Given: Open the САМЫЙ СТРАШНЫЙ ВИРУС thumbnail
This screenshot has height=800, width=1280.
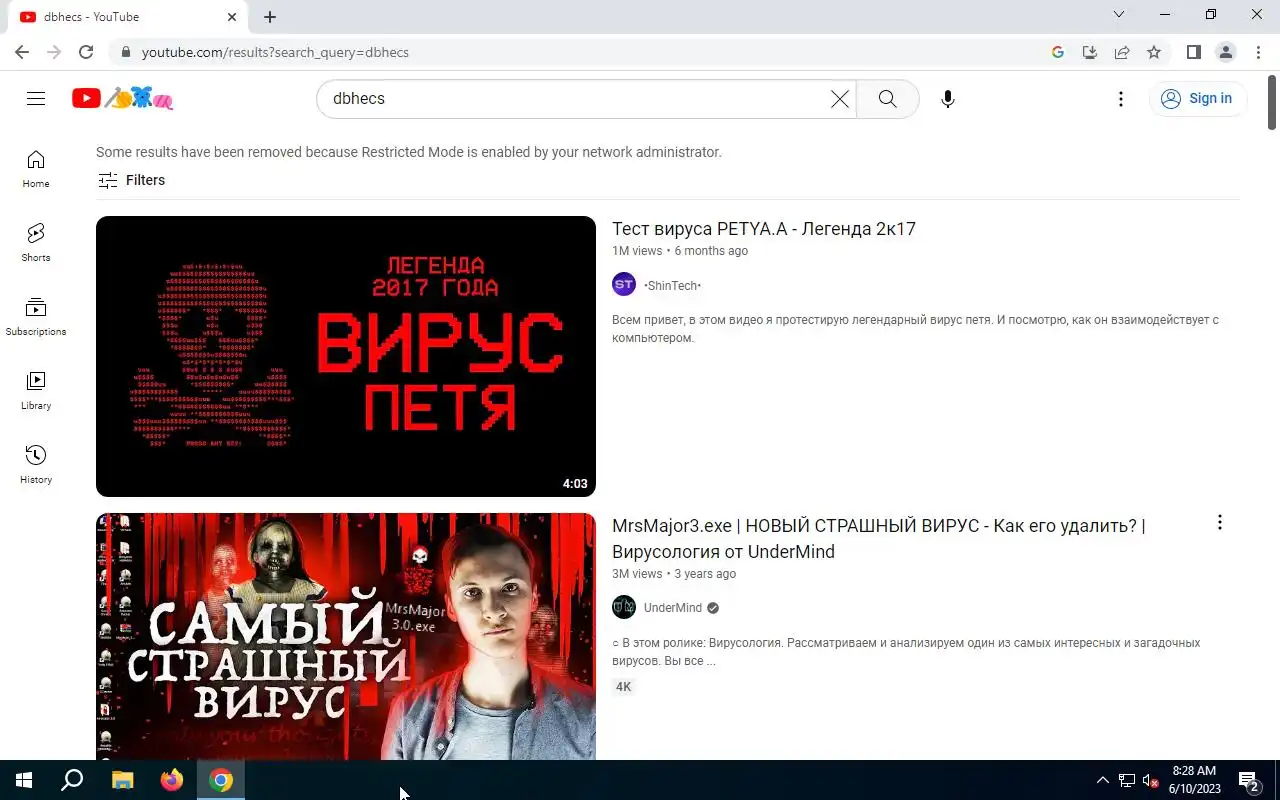Looking at the screenshot, I should pyautogui.click(x=346, y=636).
